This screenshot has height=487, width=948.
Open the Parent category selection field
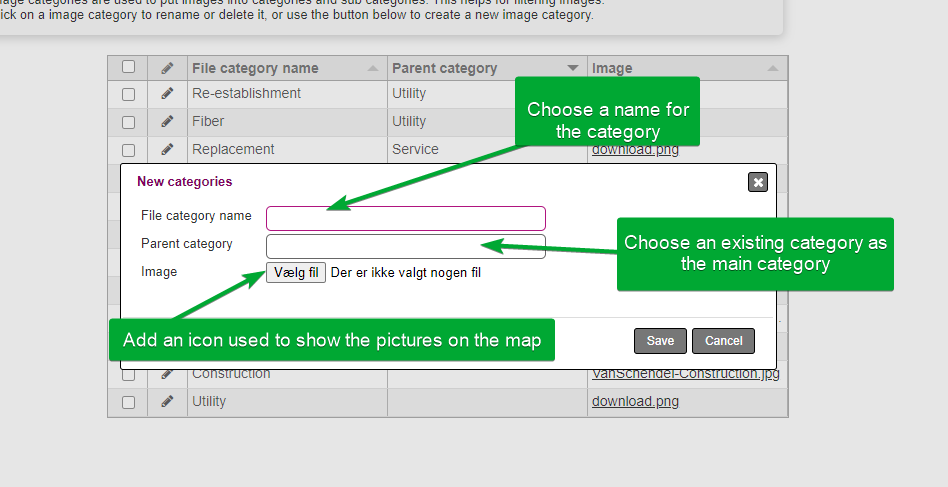pos(405,246)
